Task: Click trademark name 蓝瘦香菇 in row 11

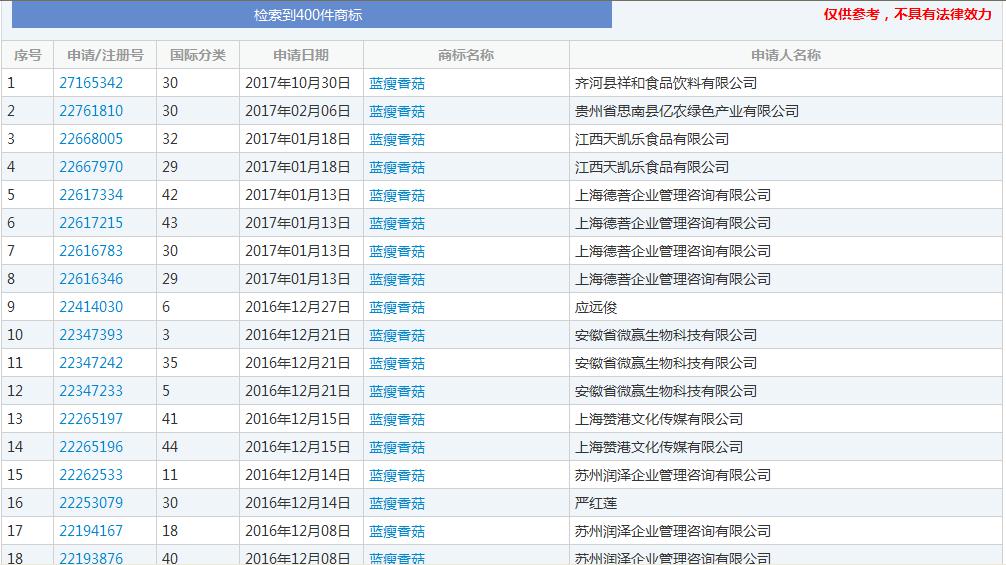Action: point(397,364)
